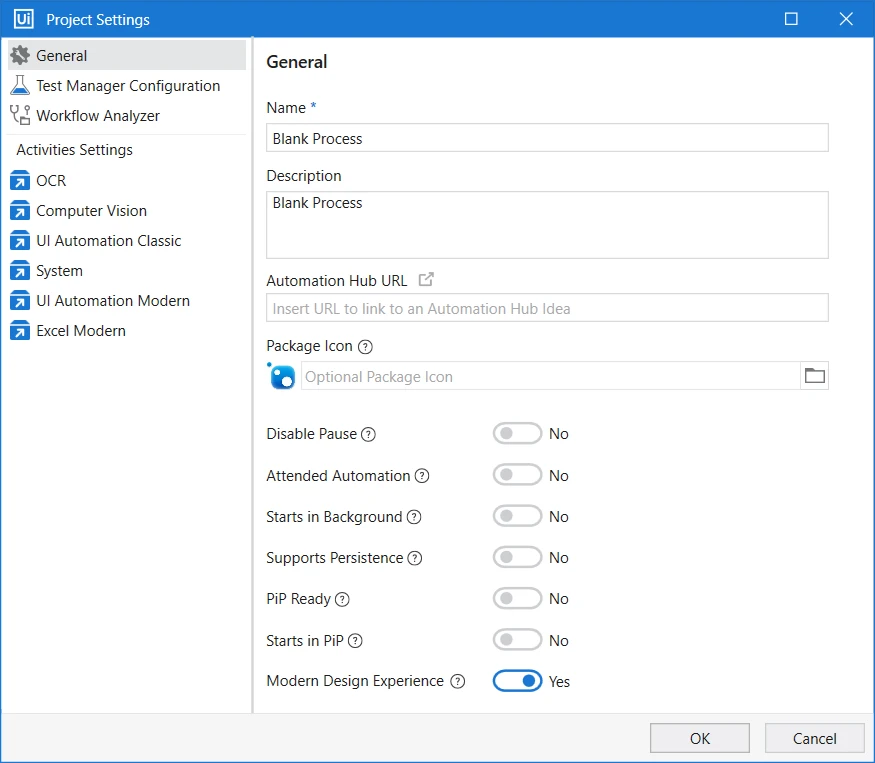875x763 pixels.
Task: Enable the Starts in PiP toggle
Action: click(517, 640)
